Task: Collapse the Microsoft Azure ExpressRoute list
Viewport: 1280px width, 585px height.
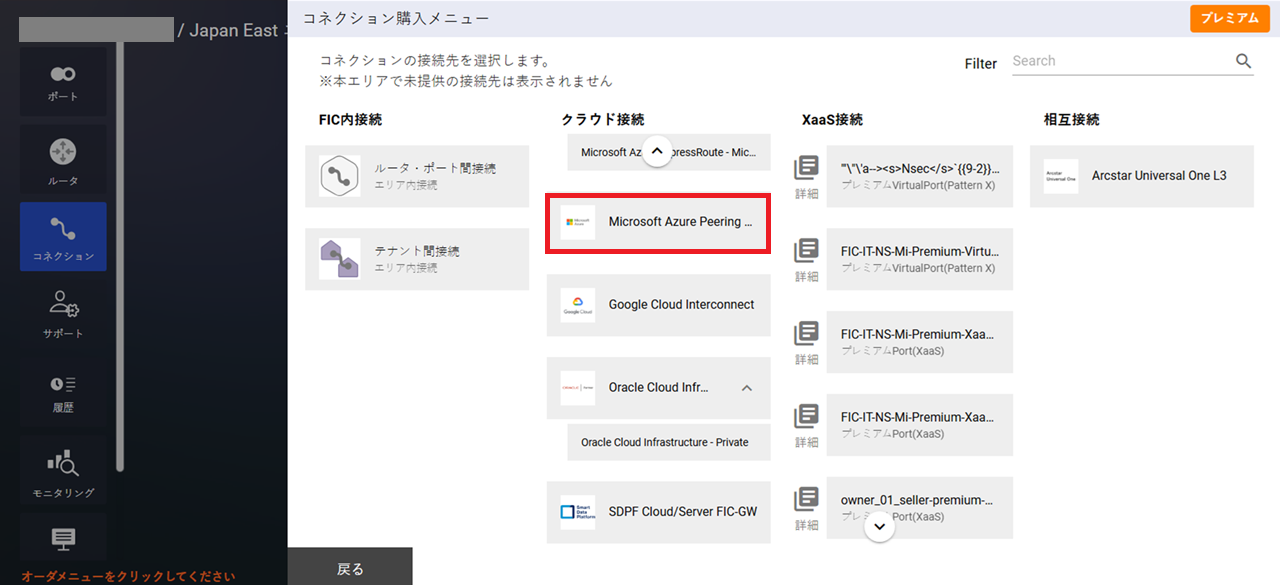Action: point(657,150)
